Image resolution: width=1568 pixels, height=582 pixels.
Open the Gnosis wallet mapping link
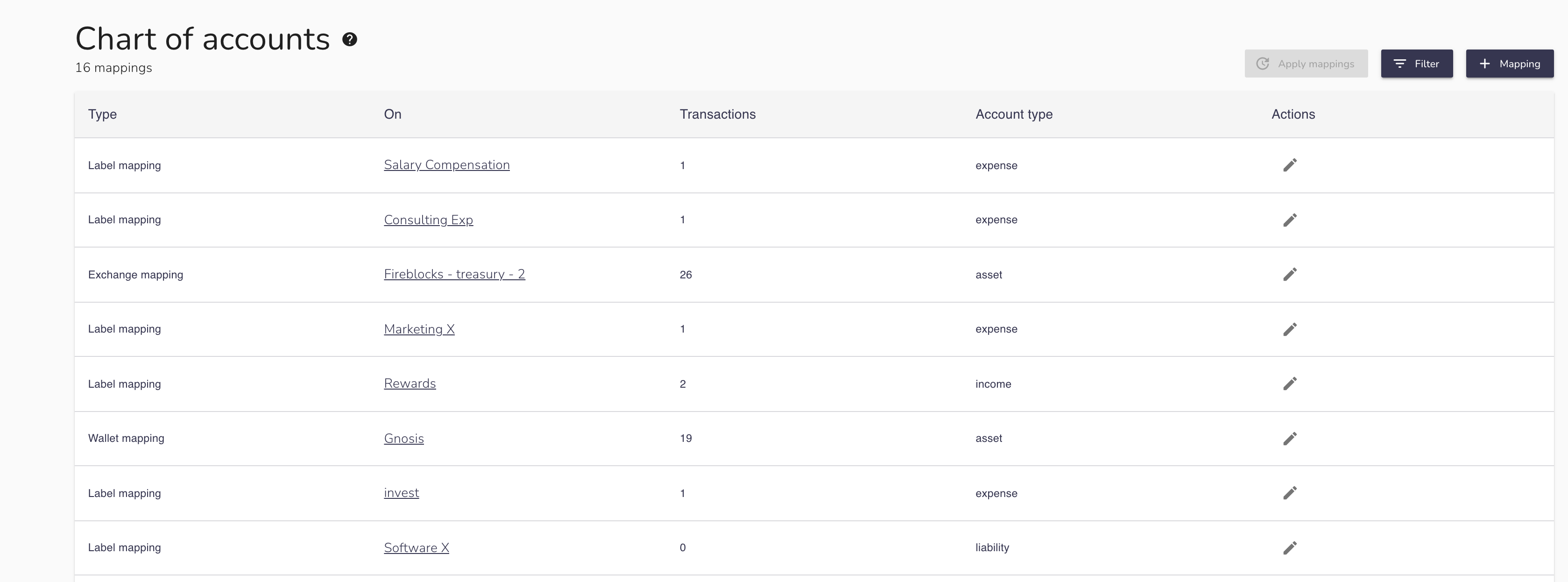click(x=403, y=437)
